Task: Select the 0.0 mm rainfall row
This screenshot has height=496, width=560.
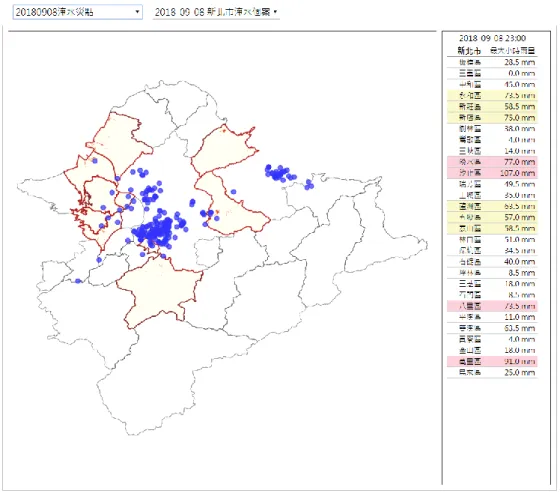Action: tap(492, 73)
